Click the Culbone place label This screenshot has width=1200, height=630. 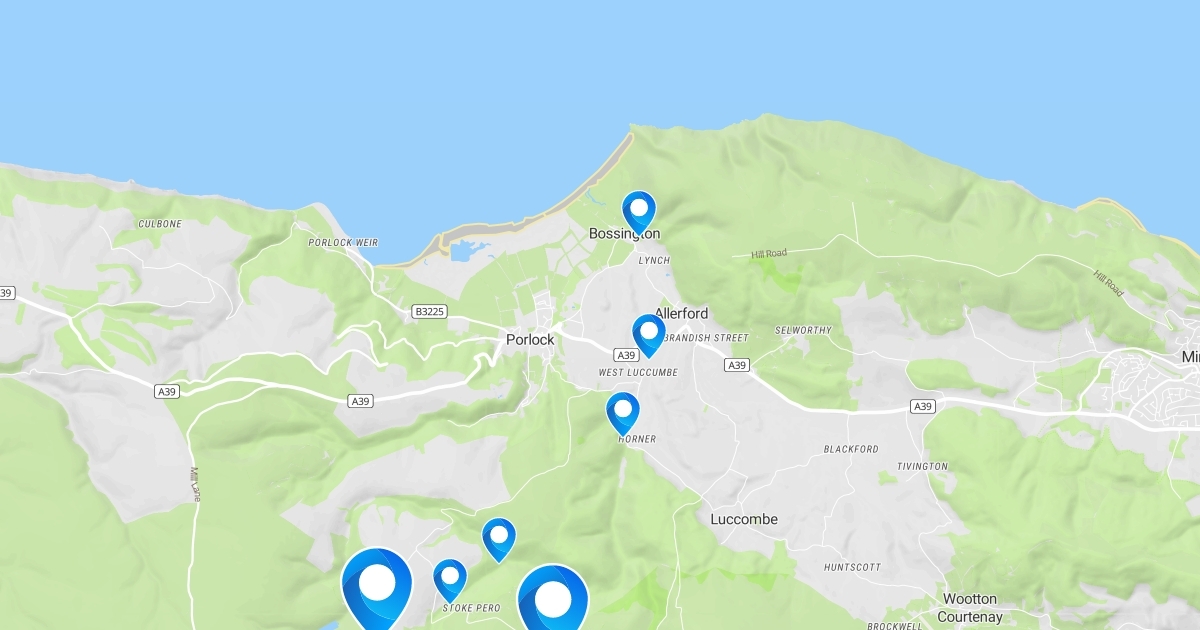point(160,224)
